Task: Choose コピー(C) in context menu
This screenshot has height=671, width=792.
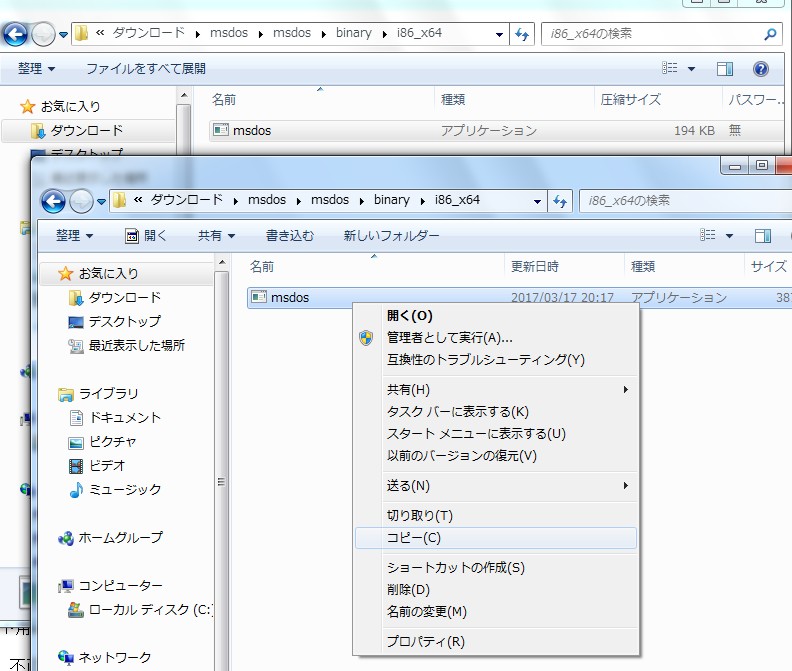Action: coord(496,538)
